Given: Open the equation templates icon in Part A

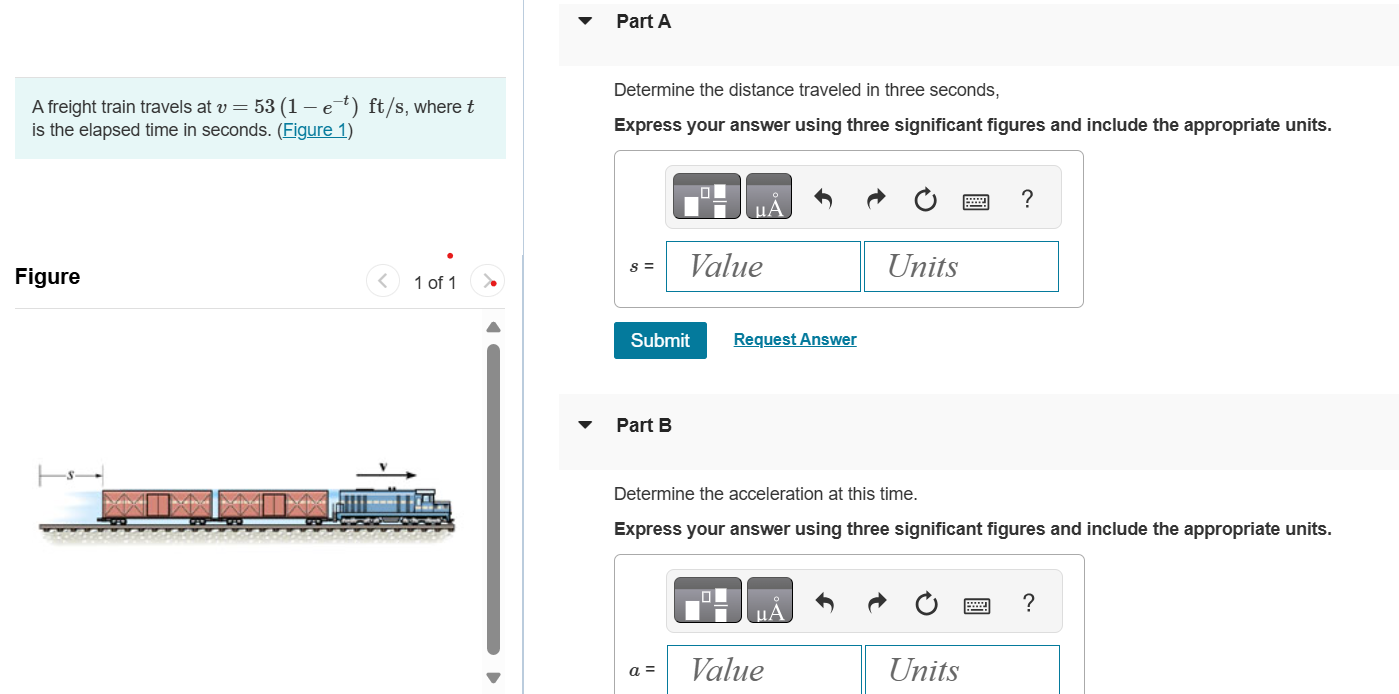Looking at the screenshot, I should pyautogui.click(x=706, y=196).
